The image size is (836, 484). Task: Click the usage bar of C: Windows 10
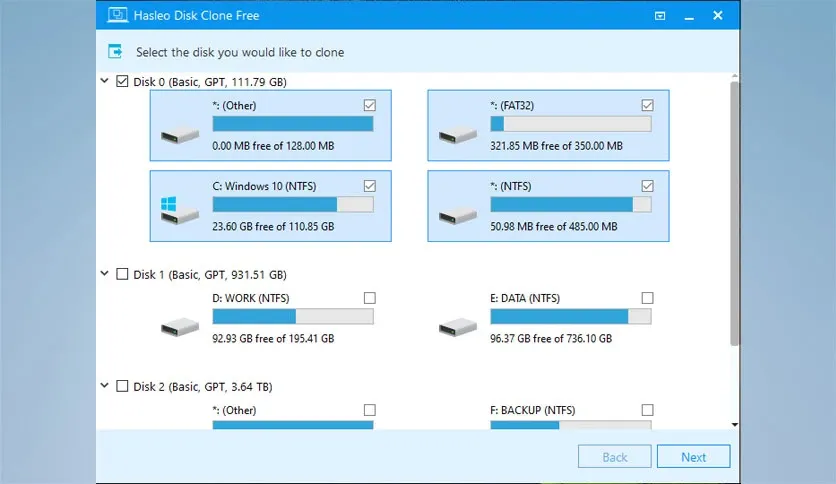click(x=293, y=204)
